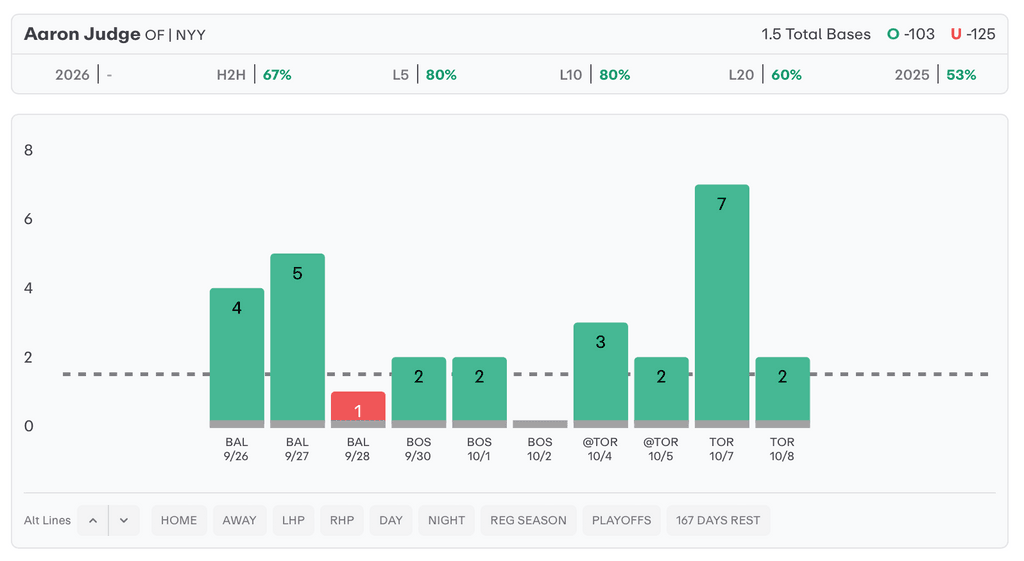Image resolution: width=1024 pixels, height=561 pixels.
Task: Pick the Under -125 odds
Action: point(972,34)
